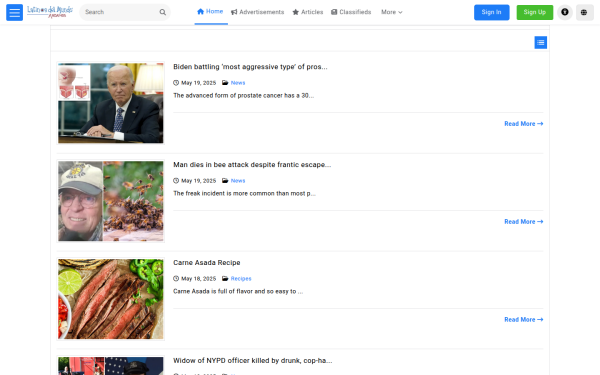Viewport: 600px width, 375px height.
Task: Click the Sign Up button
Action: (535, 12)
